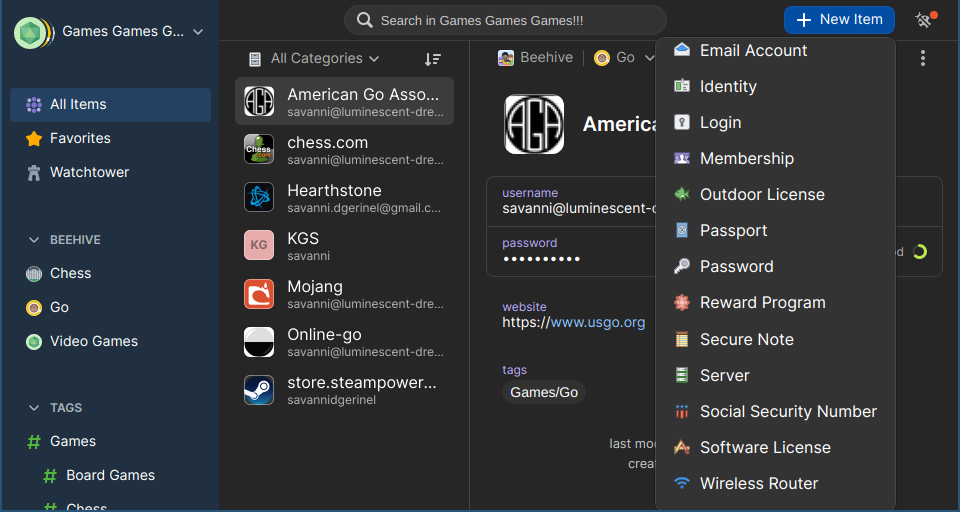960x512 pixels.
Task: Click the Hearthstone Battle.net icon
Action: 259,197
